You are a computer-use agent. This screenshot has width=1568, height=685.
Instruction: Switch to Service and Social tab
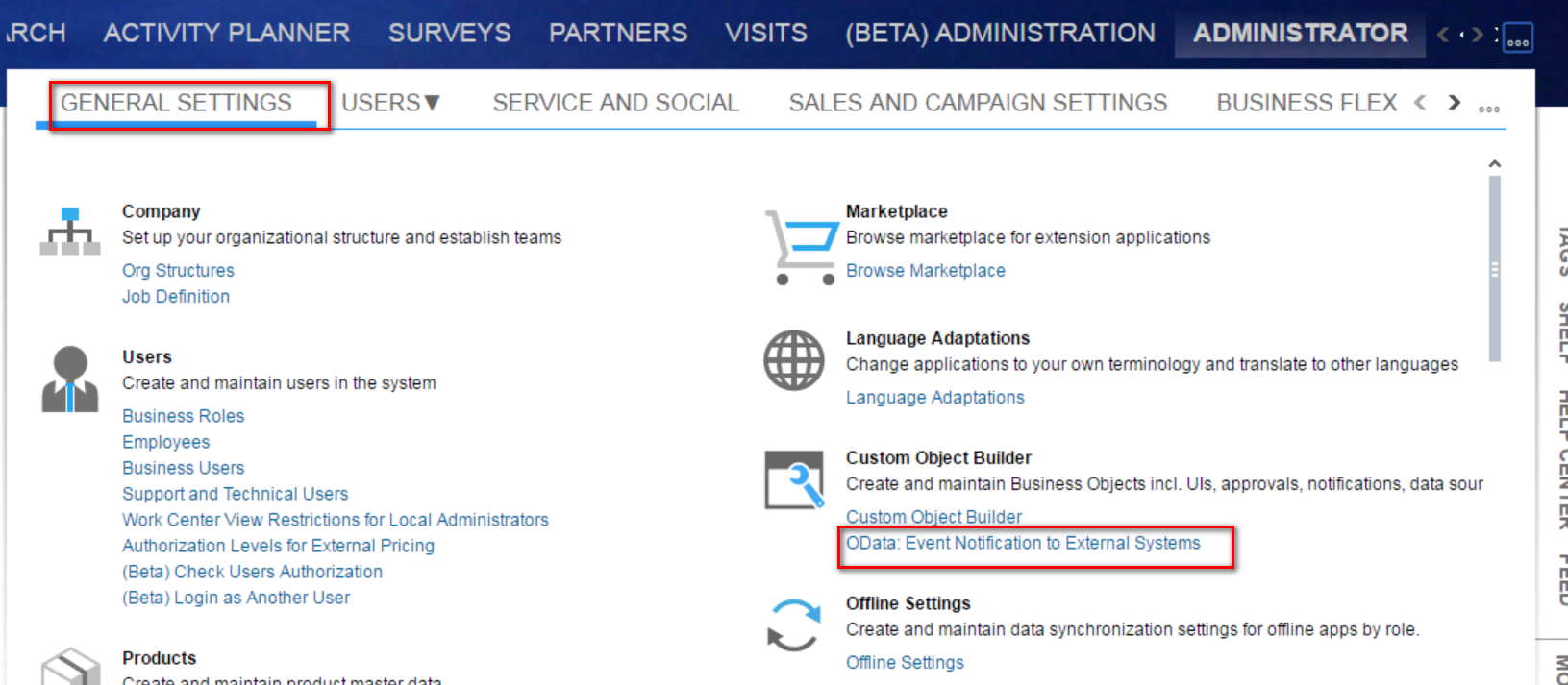tap(615, 103)
